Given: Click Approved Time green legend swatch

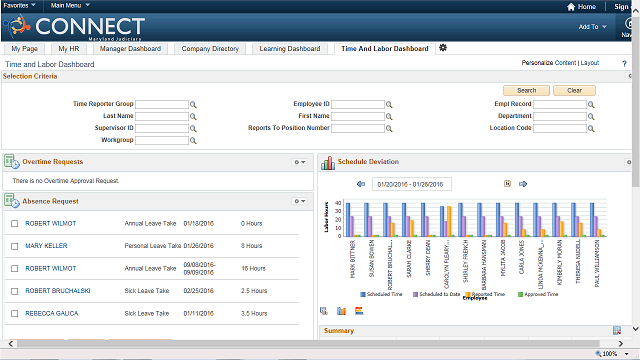Looking at the screenshot, I should (x=520, y=294).
